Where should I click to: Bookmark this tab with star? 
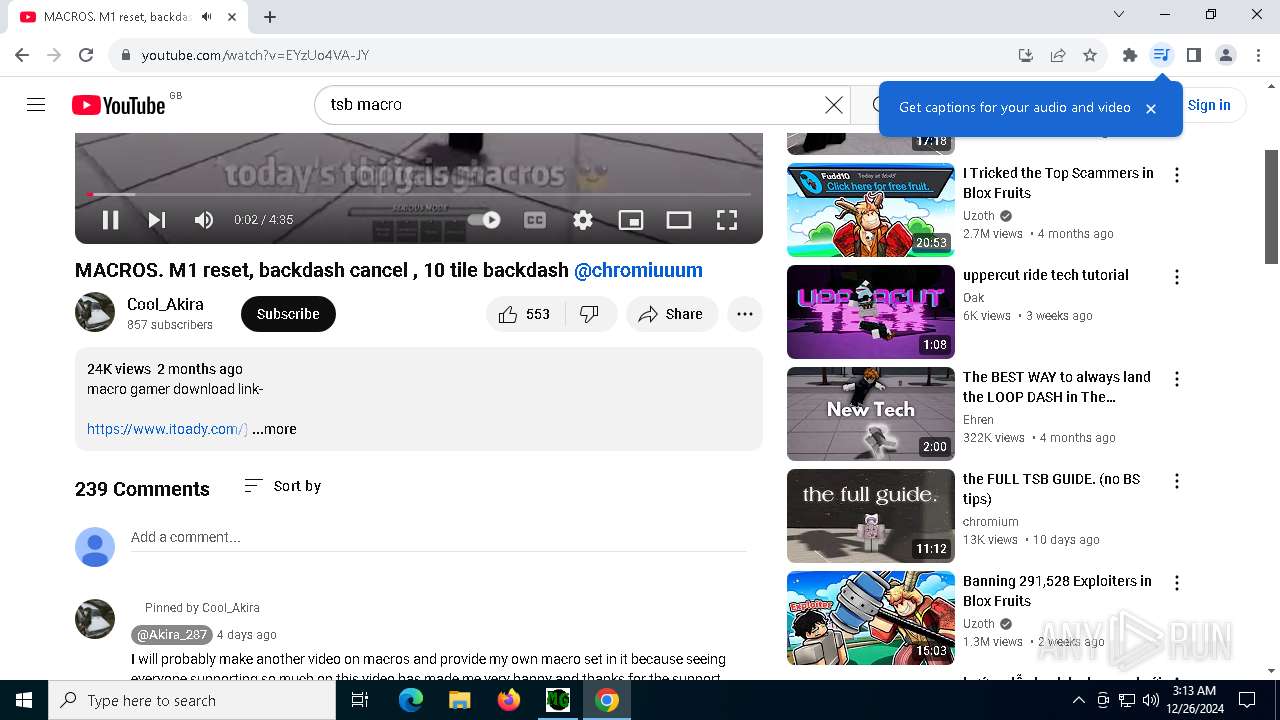point(1090,55)
